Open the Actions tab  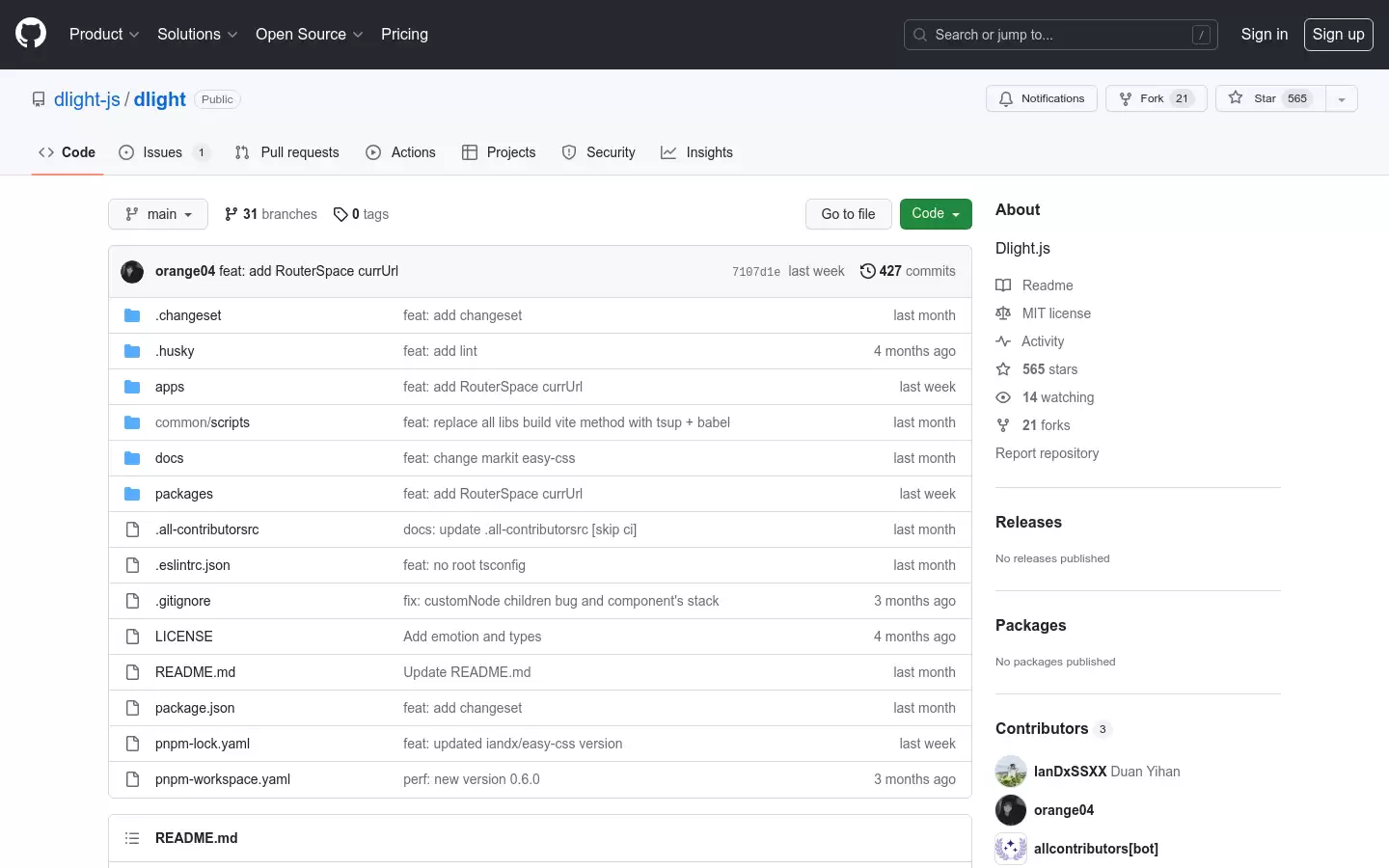[401, 152]
